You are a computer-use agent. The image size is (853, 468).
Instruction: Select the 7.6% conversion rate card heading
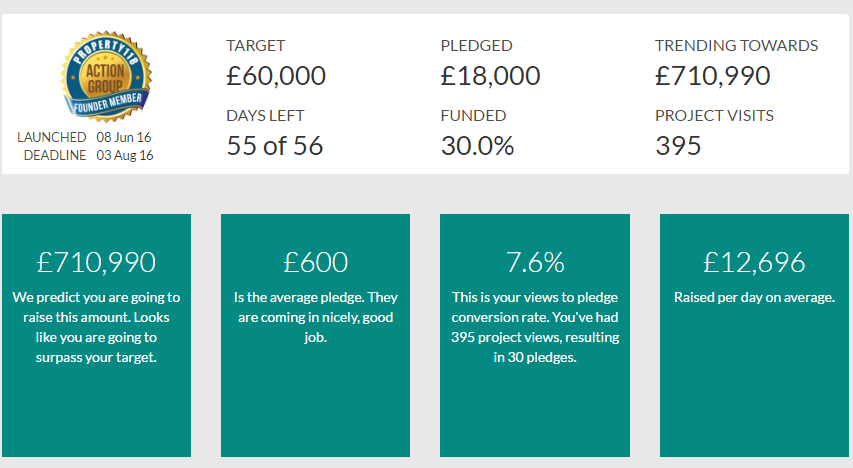point(535,262)
